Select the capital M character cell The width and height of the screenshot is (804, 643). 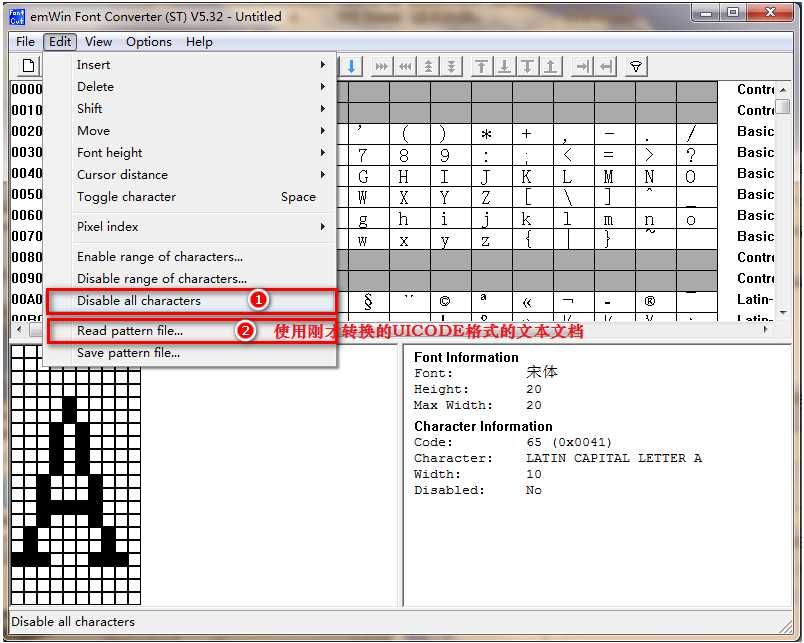click(615, 177)
